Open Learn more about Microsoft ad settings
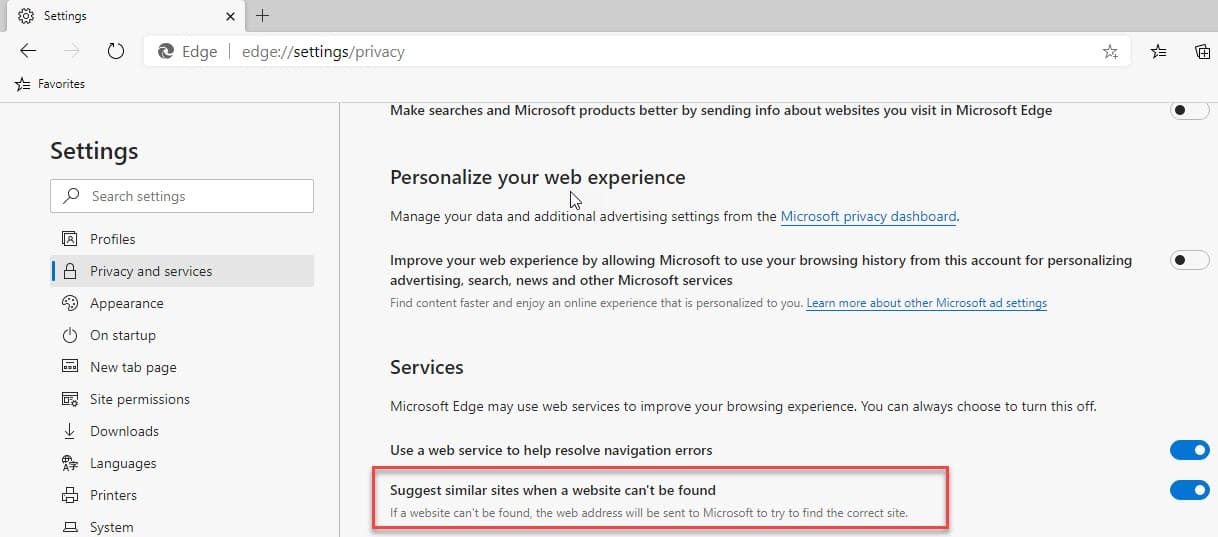The image size is (1218, 537). (926, 303)
